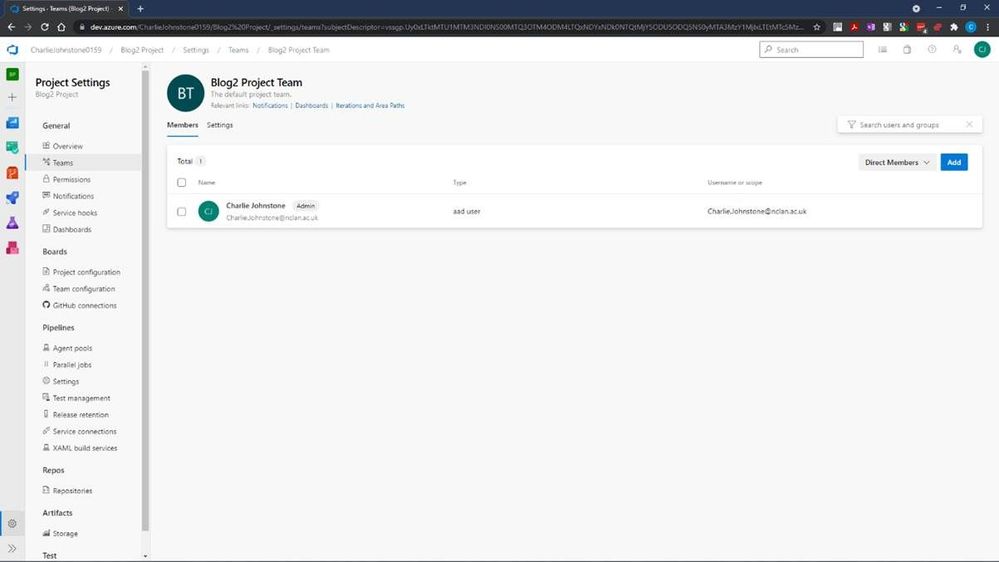
Task: Open the Overview hub icon in left rail
Action: [x=12, y=122]
